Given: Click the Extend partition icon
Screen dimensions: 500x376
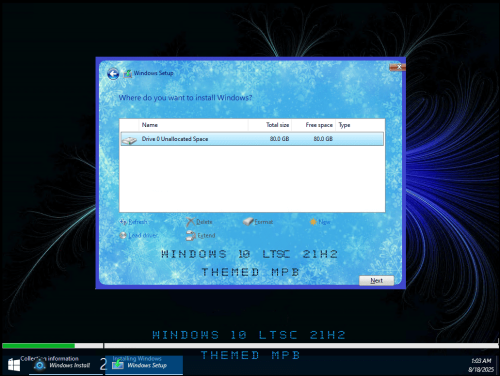Looking at the screenshot, I should pos(191,235).
